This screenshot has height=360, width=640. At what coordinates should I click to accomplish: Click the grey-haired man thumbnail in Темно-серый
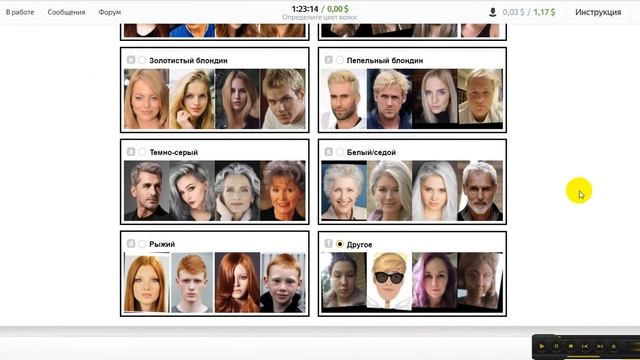click(146, 191)
